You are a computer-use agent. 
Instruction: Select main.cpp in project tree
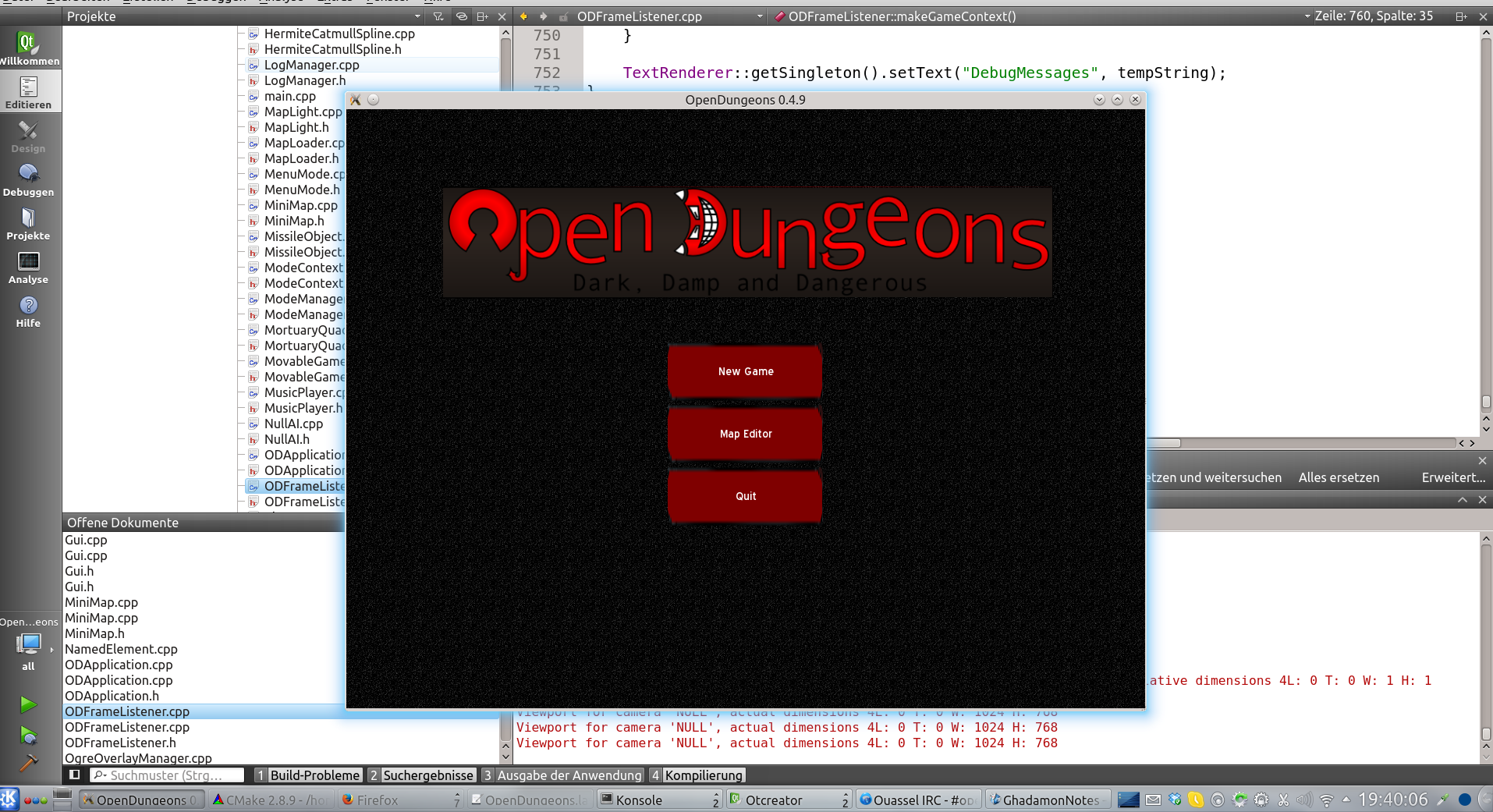point(289,96)
